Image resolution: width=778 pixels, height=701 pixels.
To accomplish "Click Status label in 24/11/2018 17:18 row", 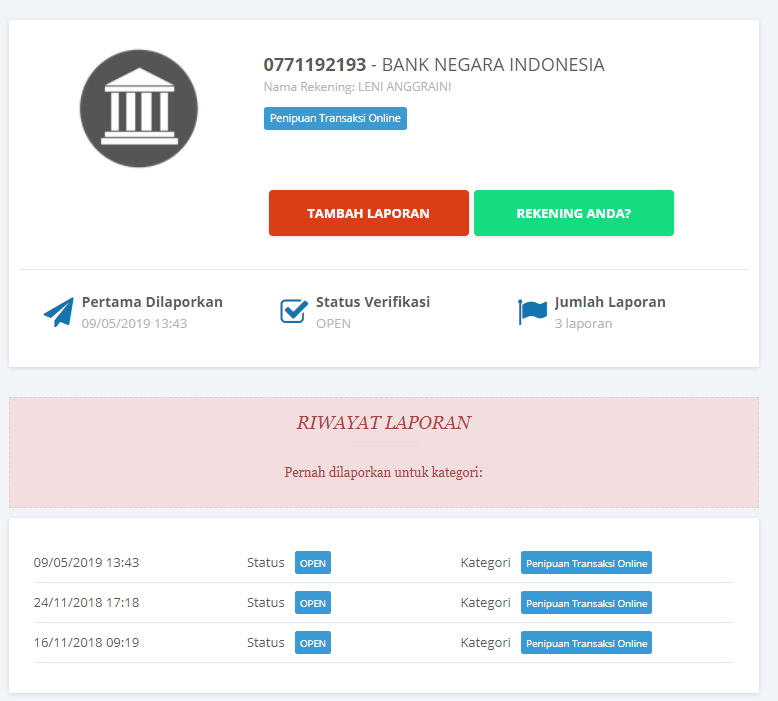I will pos(265,603).
